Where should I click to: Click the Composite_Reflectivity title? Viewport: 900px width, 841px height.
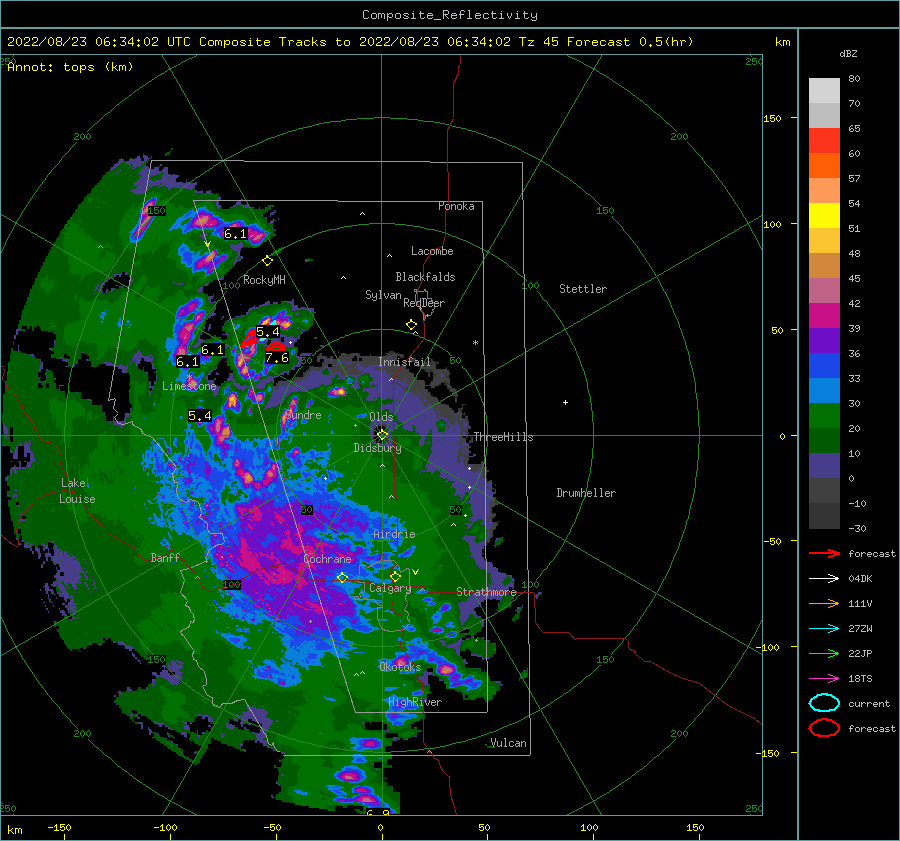pyautogui.click(x=450, y=15)
